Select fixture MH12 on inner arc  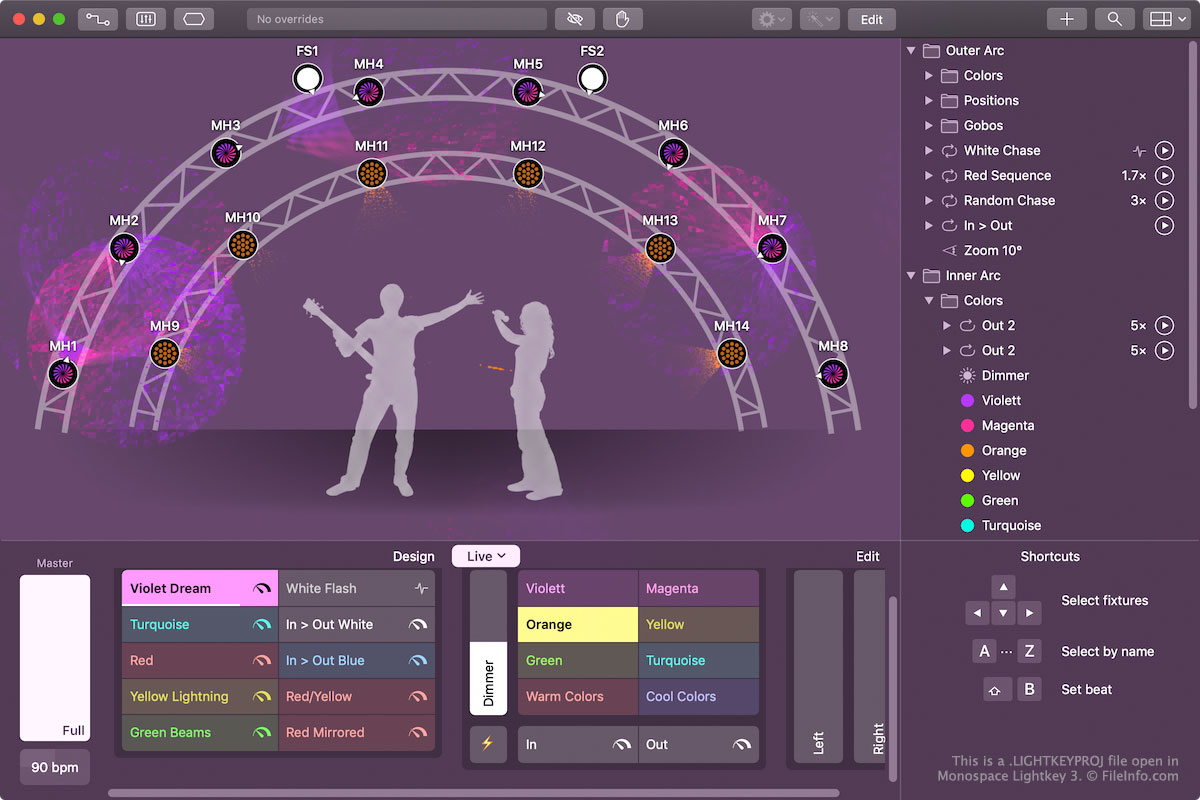(528, 174)
